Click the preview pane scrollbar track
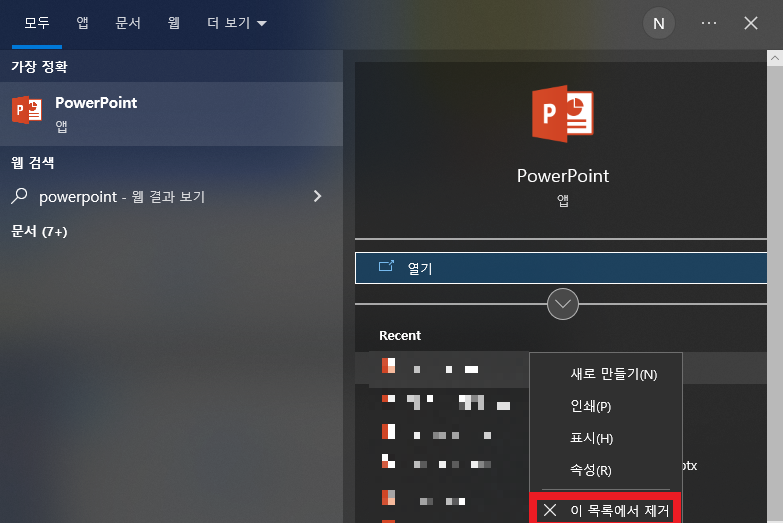 coord(775,295)
